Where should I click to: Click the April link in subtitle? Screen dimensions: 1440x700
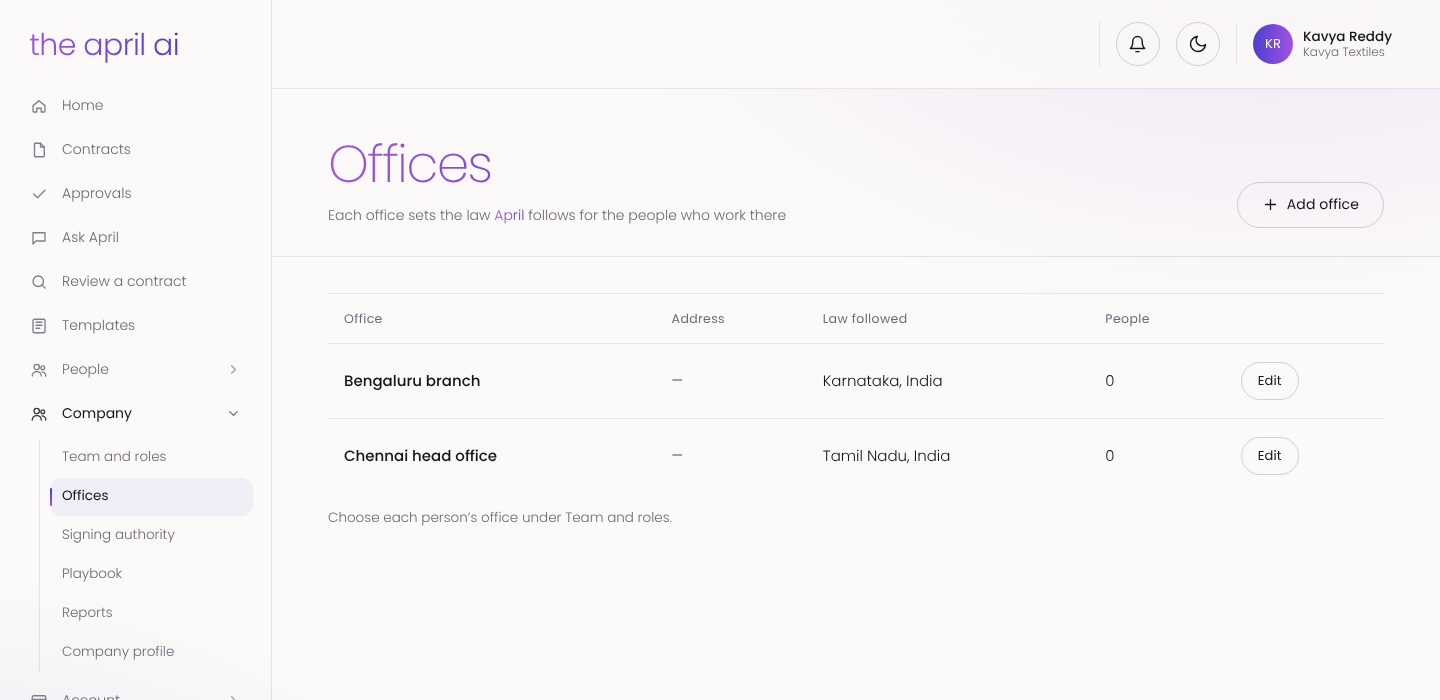tap(509, 215)
